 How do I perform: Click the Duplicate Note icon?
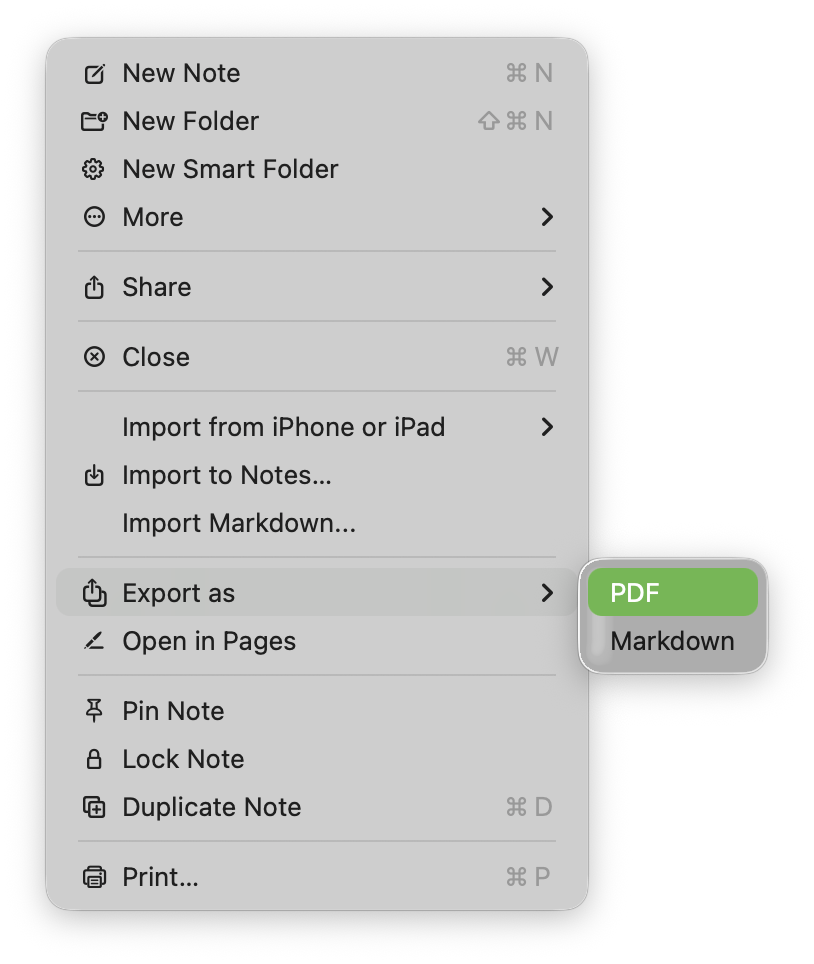click(x=94, y=807)
